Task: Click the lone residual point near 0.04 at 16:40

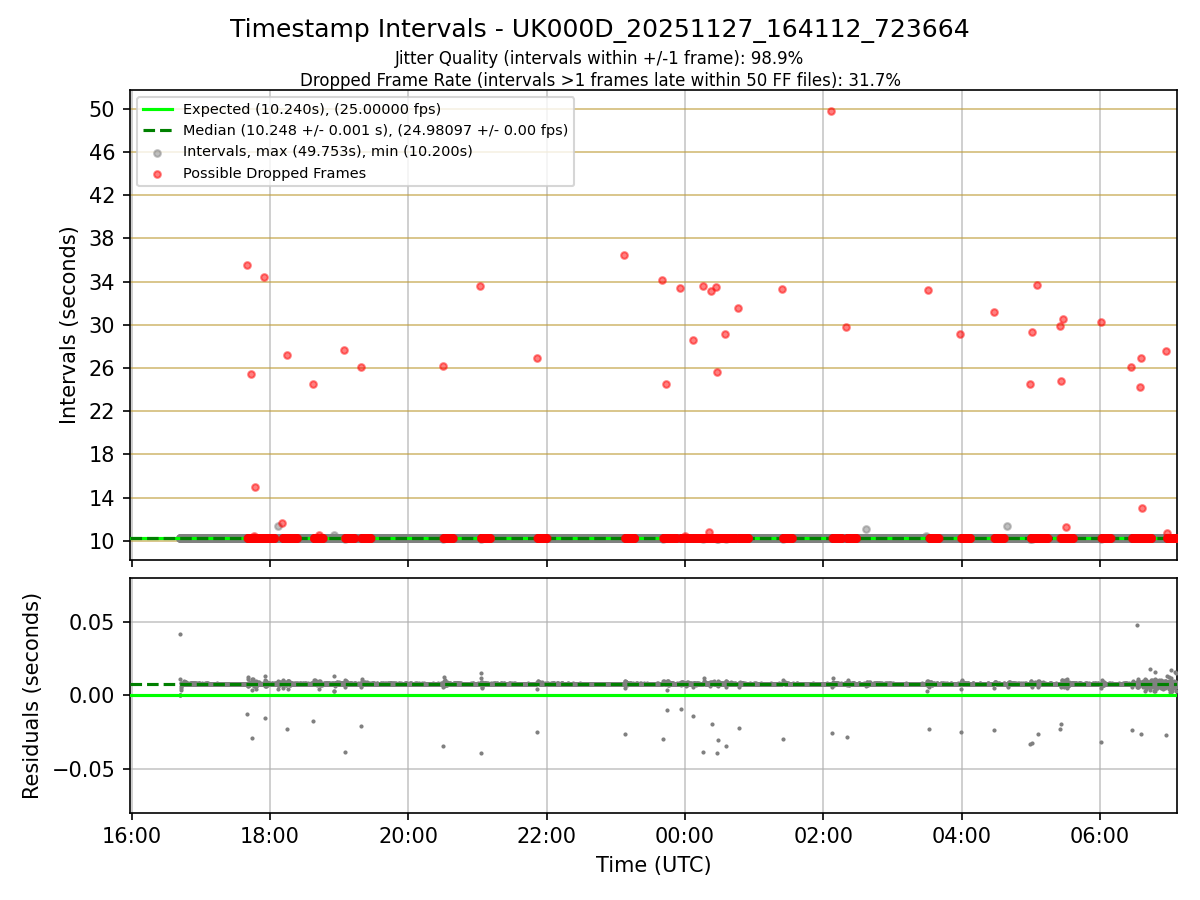Action: coord(180,634)
